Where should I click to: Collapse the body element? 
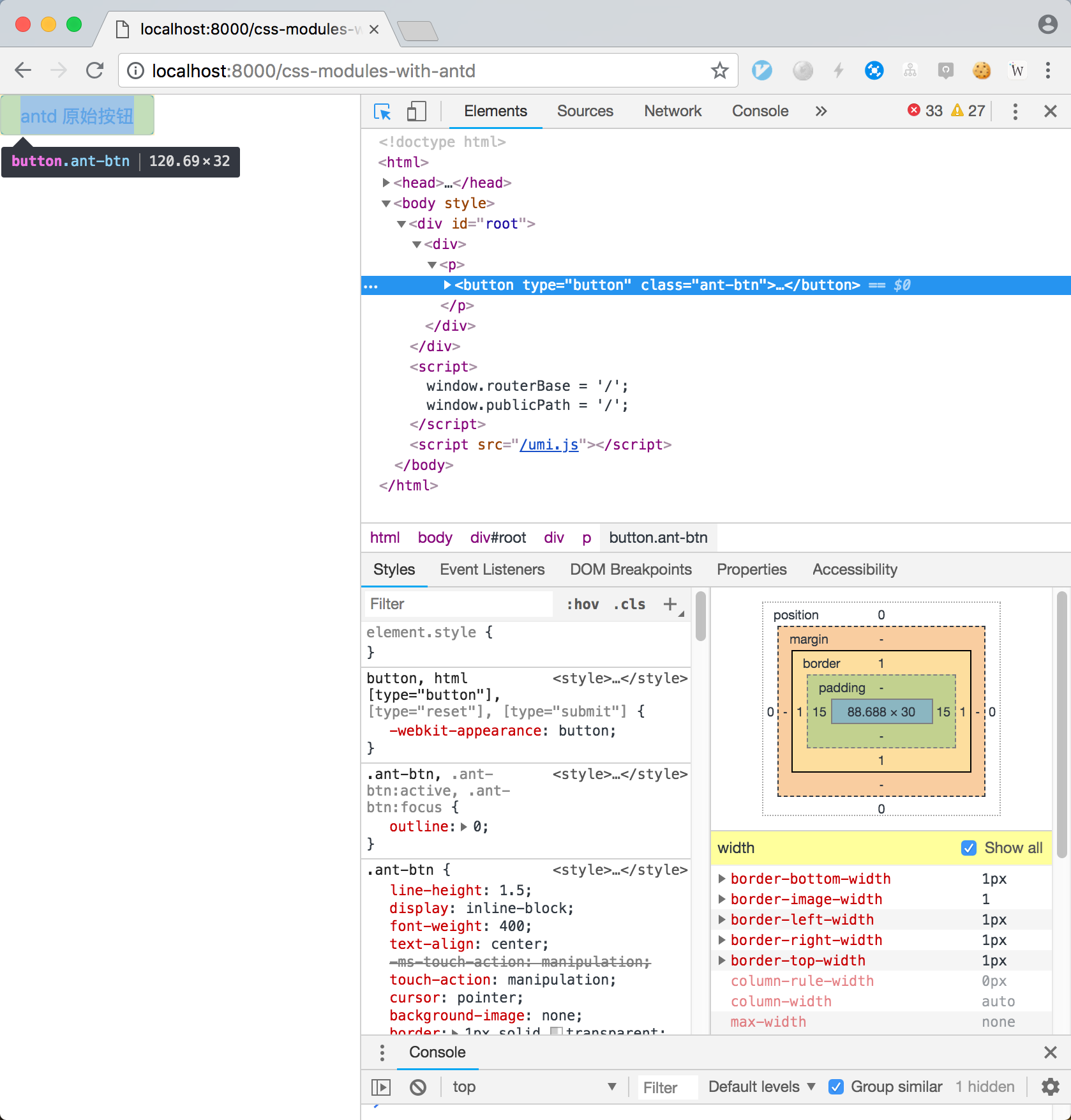coord(386,203)
